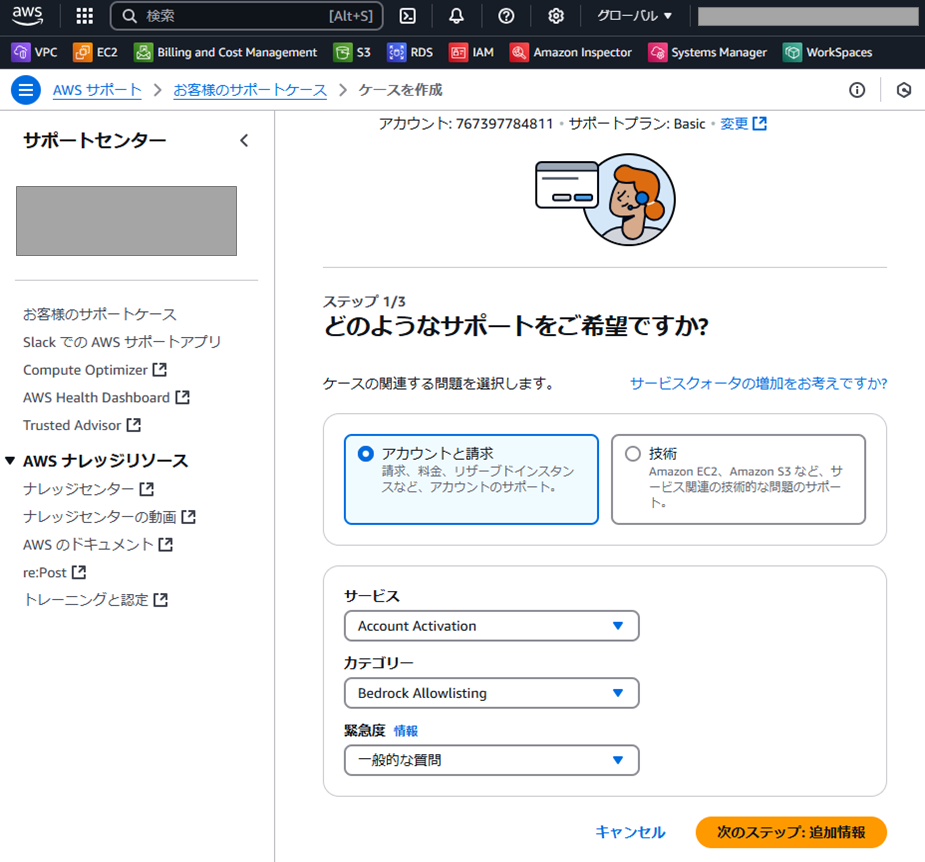The height and width of the screenshot is (862, 925).
Task: Open the services grid menu icon
Action: [x=84, y=16]
